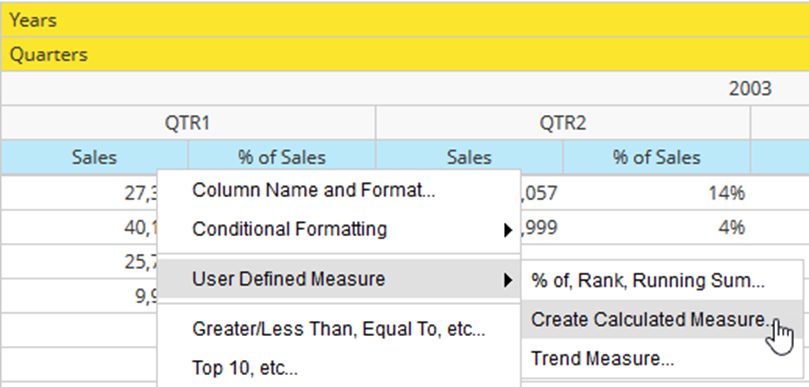Click the Quarters field bar
Image resolution: width=809 pixels, height=387 pixels.
[404, 54]
